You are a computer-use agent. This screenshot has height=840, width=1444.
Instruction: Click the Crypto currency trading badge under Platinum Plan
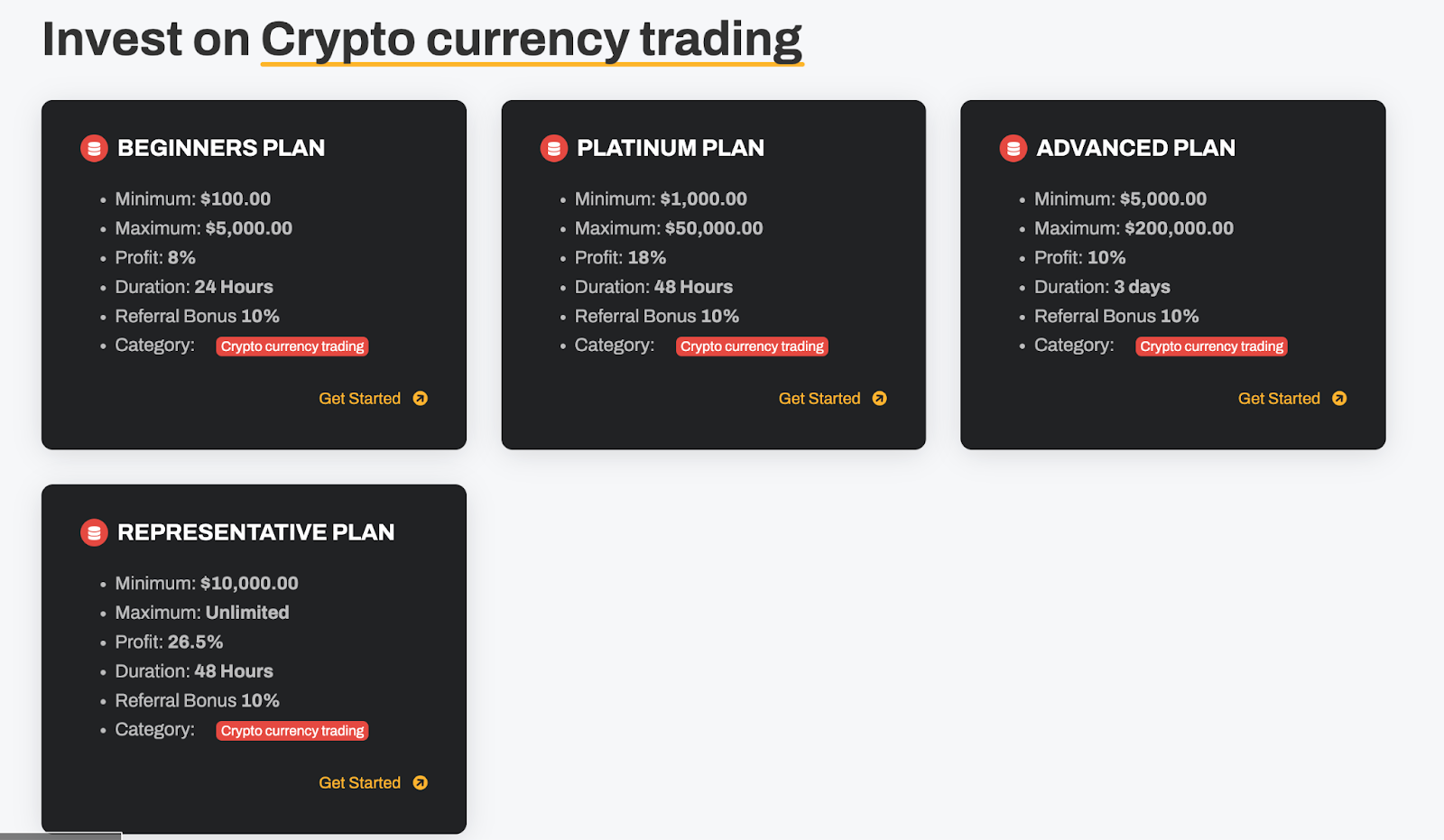point(752,346)
